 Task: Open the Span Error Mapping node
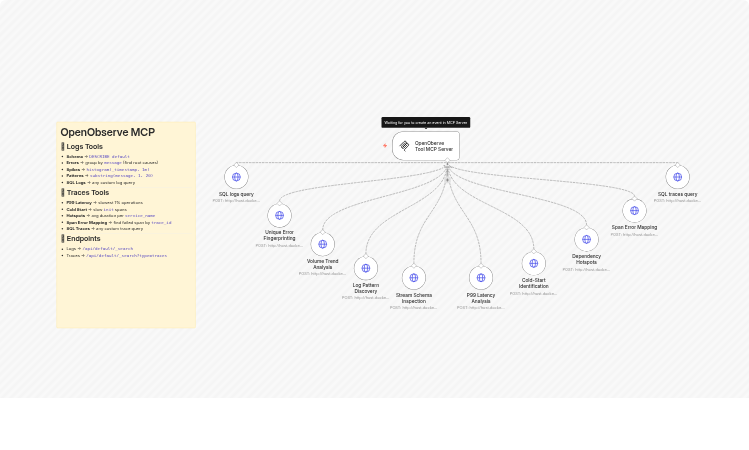(x=634, y=211)
